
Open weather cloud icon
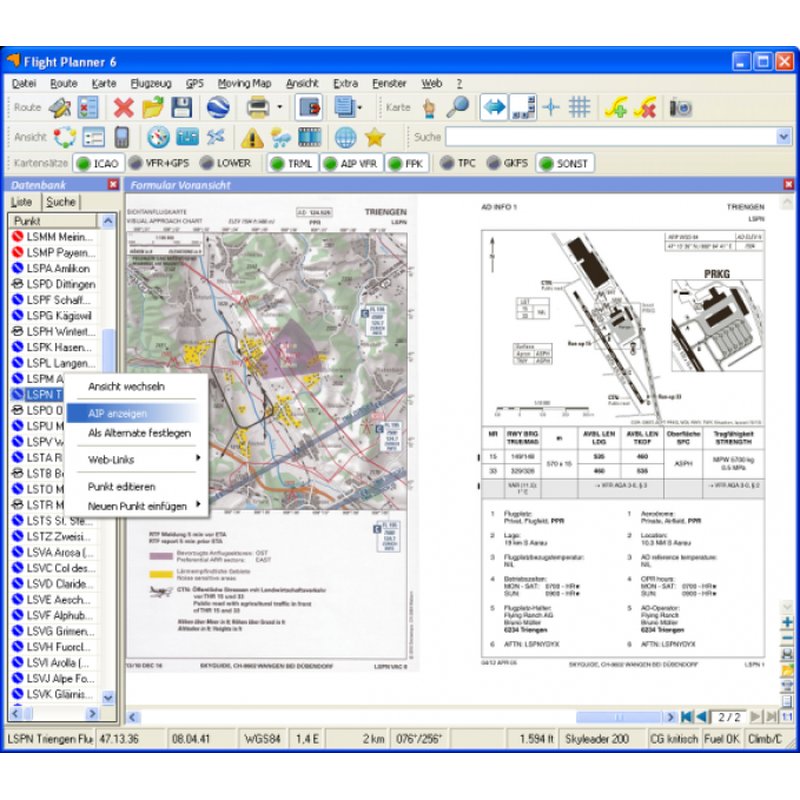click(281, 137)
